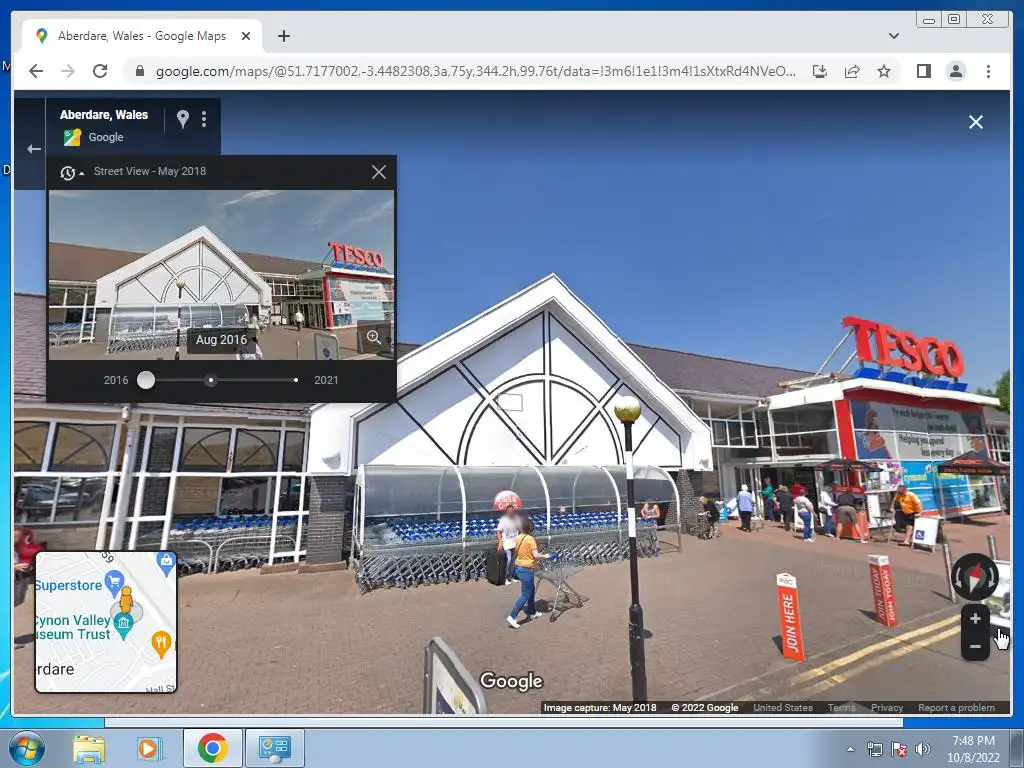This screenshot has height=768, width=1024.
Task: Click the Superstore shopping cart pin
Action: click(x=114, y=581)
